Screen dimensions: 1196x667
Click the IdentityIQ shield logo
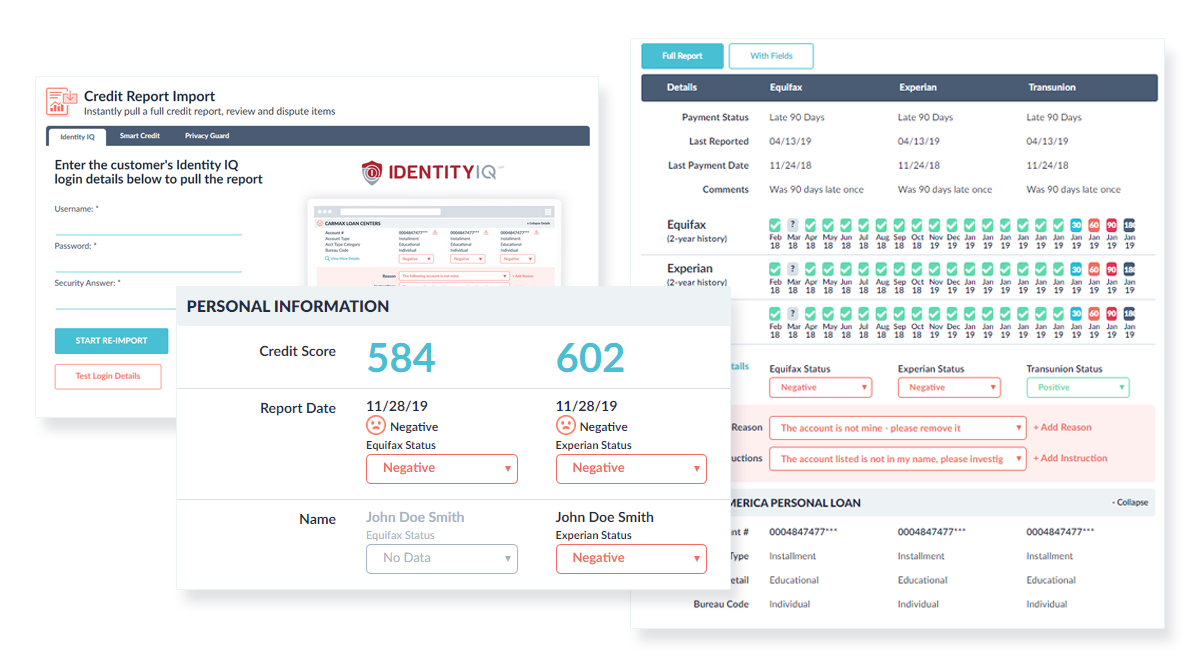(374, 171)
